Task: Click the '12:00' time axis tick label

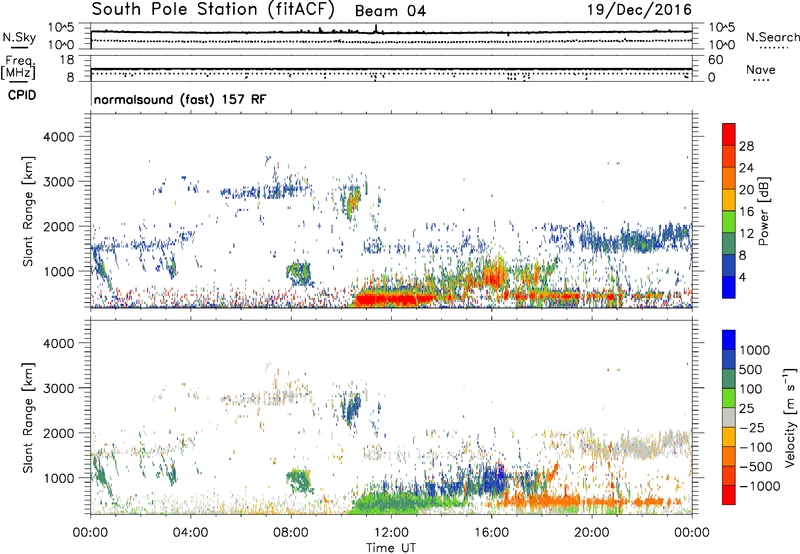Action: [x=391, y=533]
